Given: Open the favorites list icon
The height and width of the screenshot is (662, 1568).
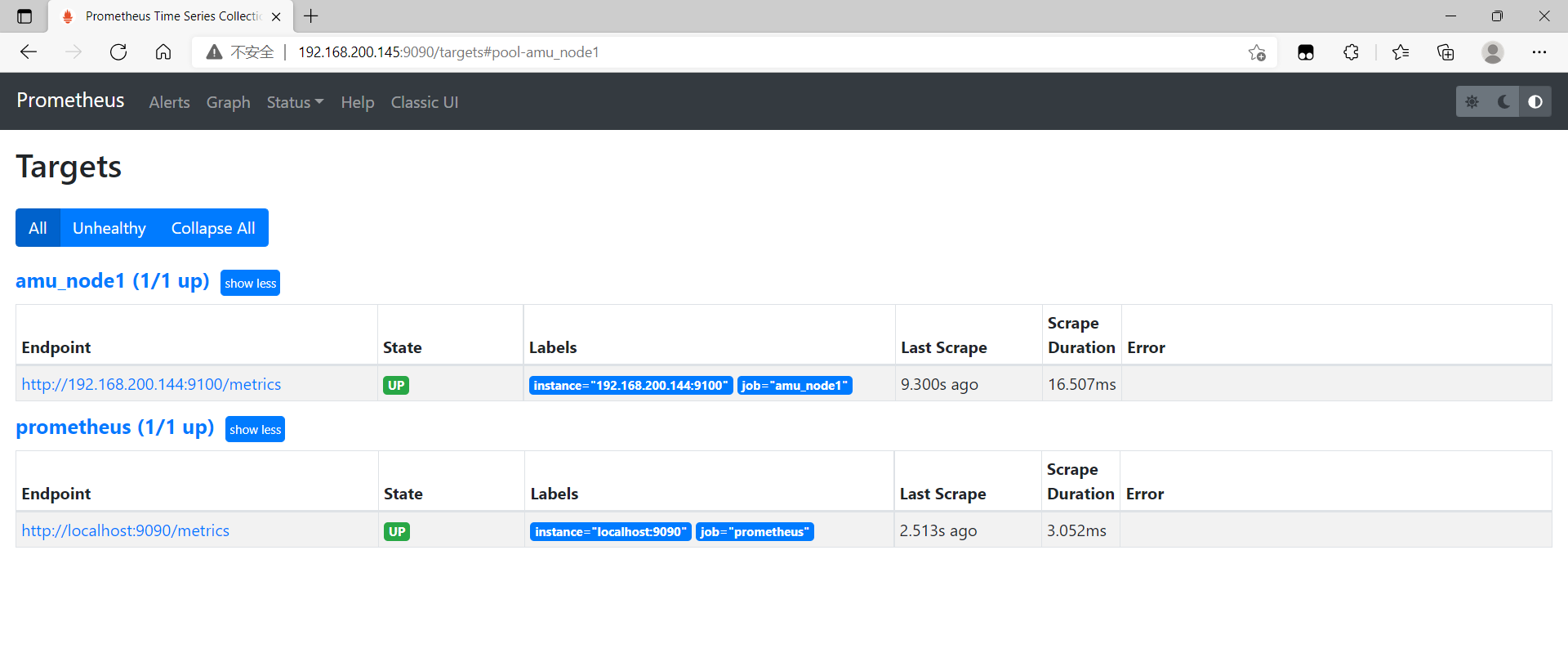Looking at the screenshot, I should tap(1401, 52).
